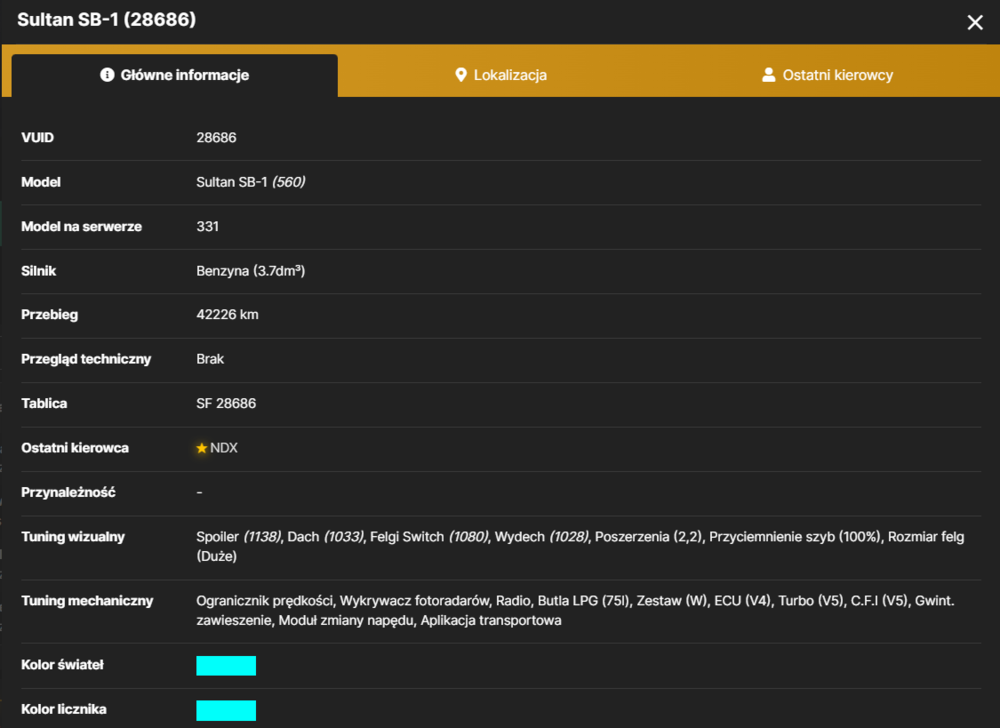The image size is (1000, 728).
Task: Click the cyan Kolor licznika swatch
Action: (x=226, y=710)
